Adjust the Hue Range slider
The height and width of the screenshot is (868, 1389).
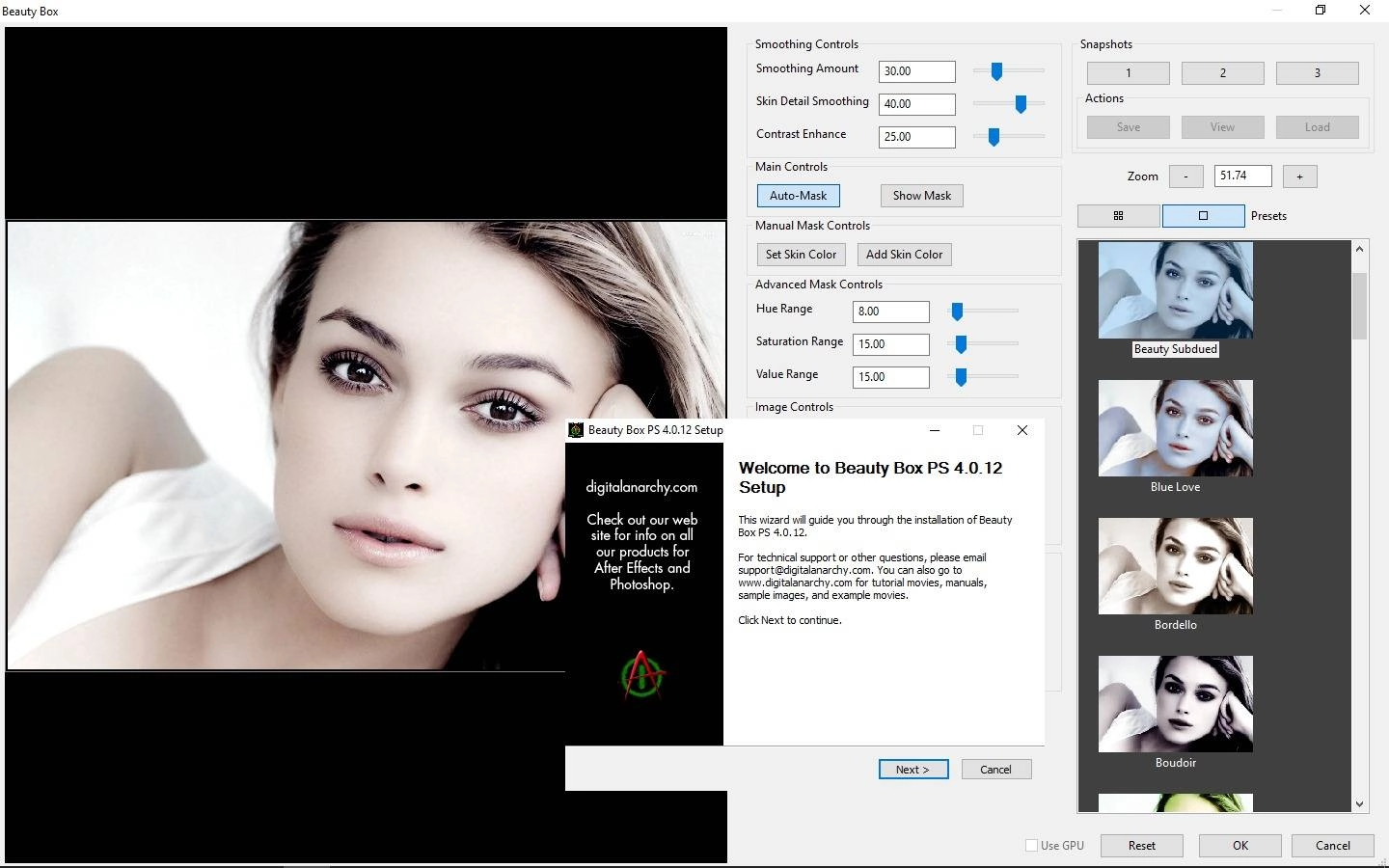pos(957,312)
